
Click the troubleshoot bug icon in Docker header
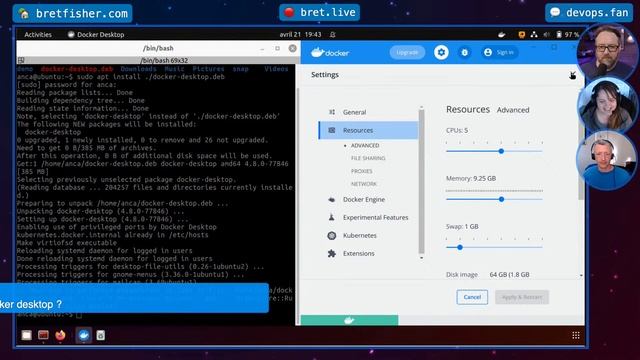click(464, 52)
